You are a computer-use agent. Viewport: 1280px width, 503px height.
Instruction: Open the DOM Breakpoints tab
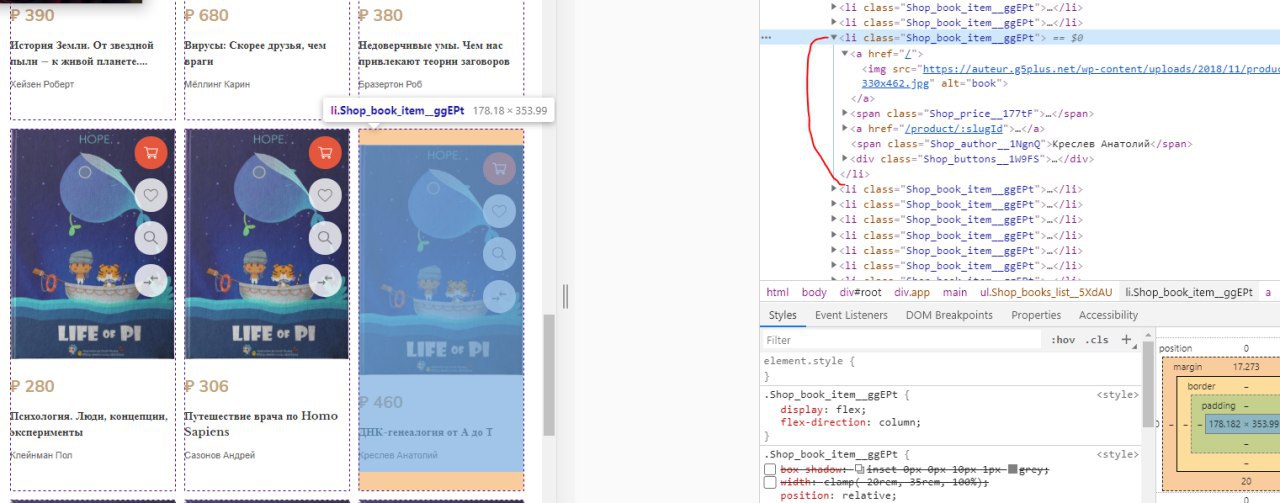(x=949, y=315)
